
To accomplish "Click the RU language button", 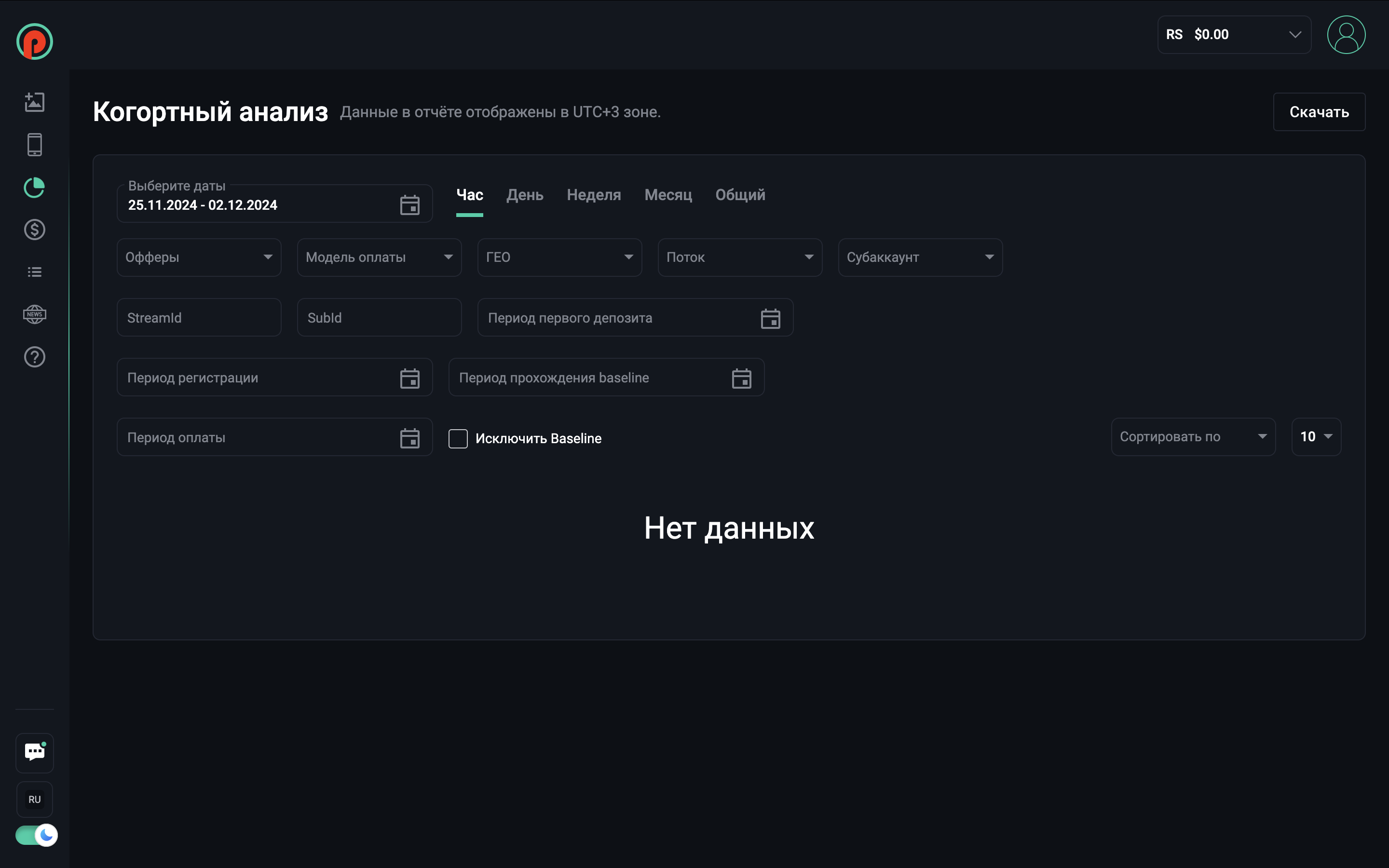I will pos(34,799).
